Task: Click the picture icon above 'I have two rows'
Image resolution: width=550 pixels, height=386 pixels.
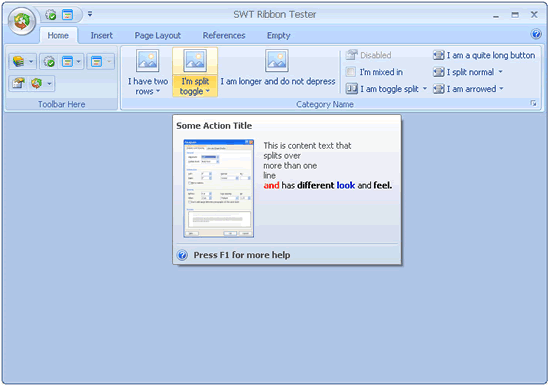Action: 148,61
